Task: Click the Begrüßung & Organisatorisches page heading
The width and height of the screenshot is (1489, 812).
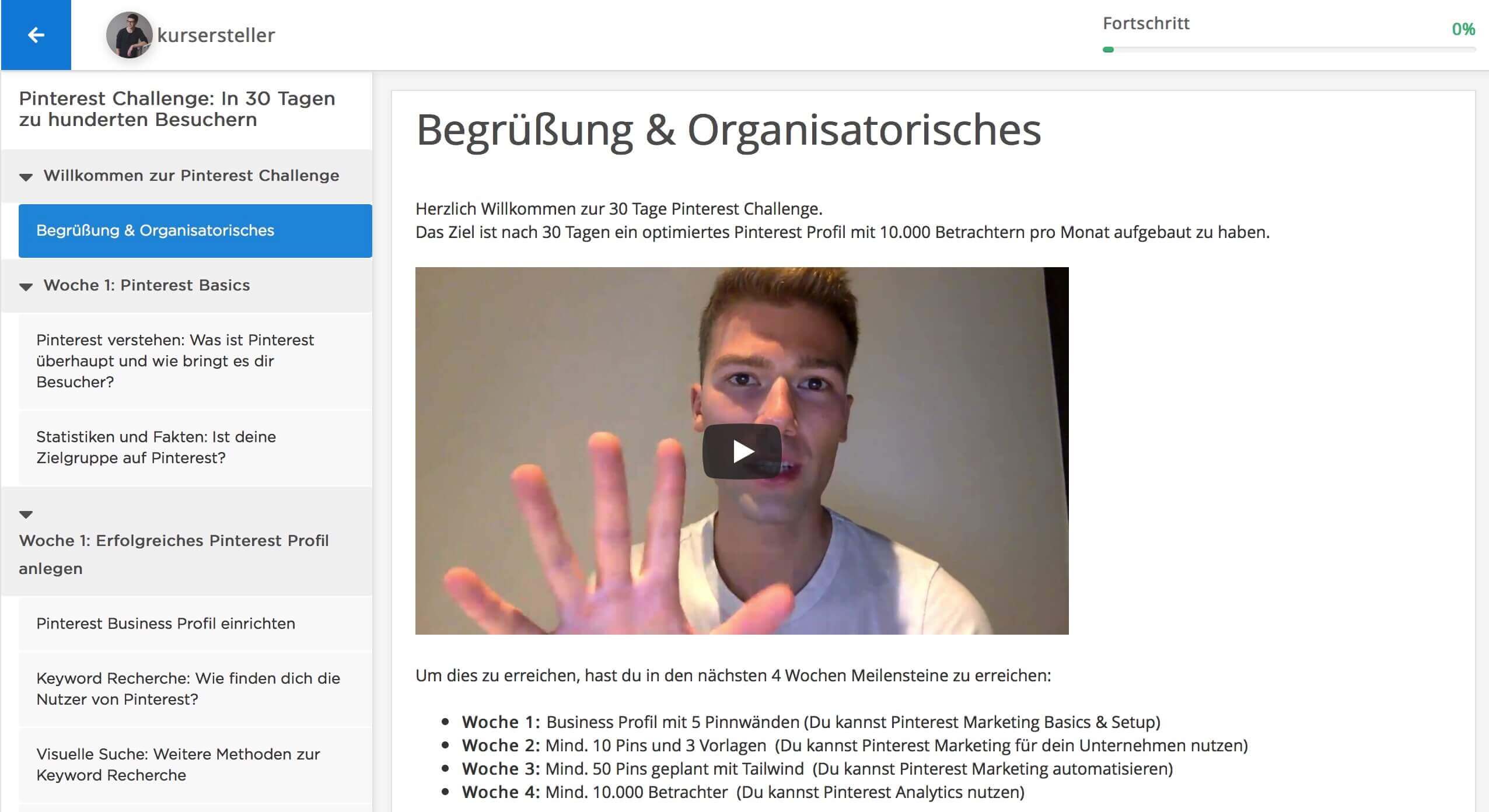Action: point(728,129)
